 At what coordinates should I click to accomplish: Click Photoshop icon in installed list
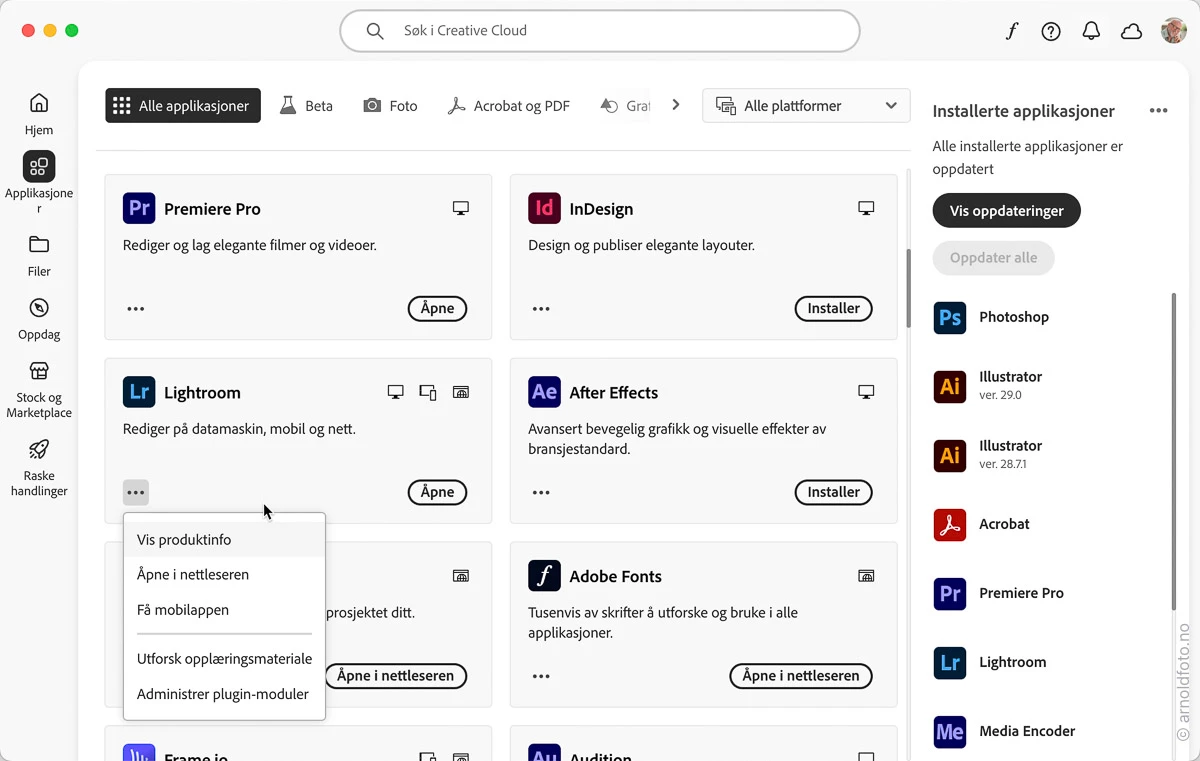pos(950,317)
